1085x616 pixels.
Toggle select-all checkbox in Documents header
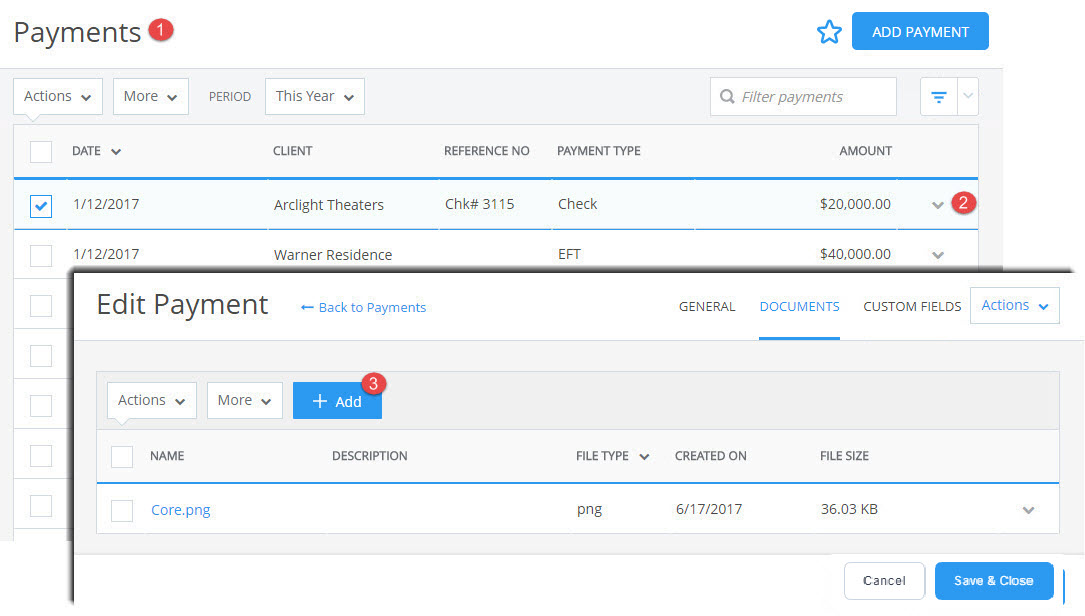point(122,457)
